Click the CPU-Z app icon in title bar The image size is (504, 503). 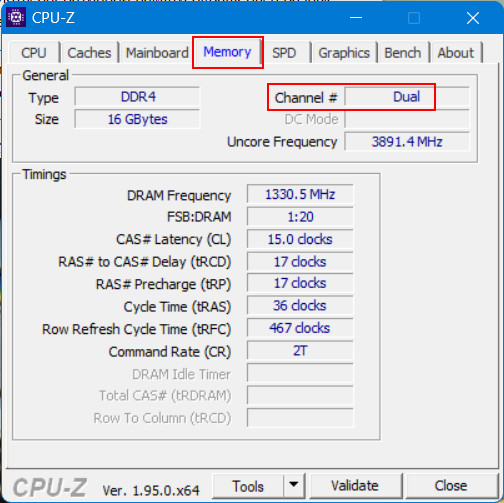click(16, 17)
